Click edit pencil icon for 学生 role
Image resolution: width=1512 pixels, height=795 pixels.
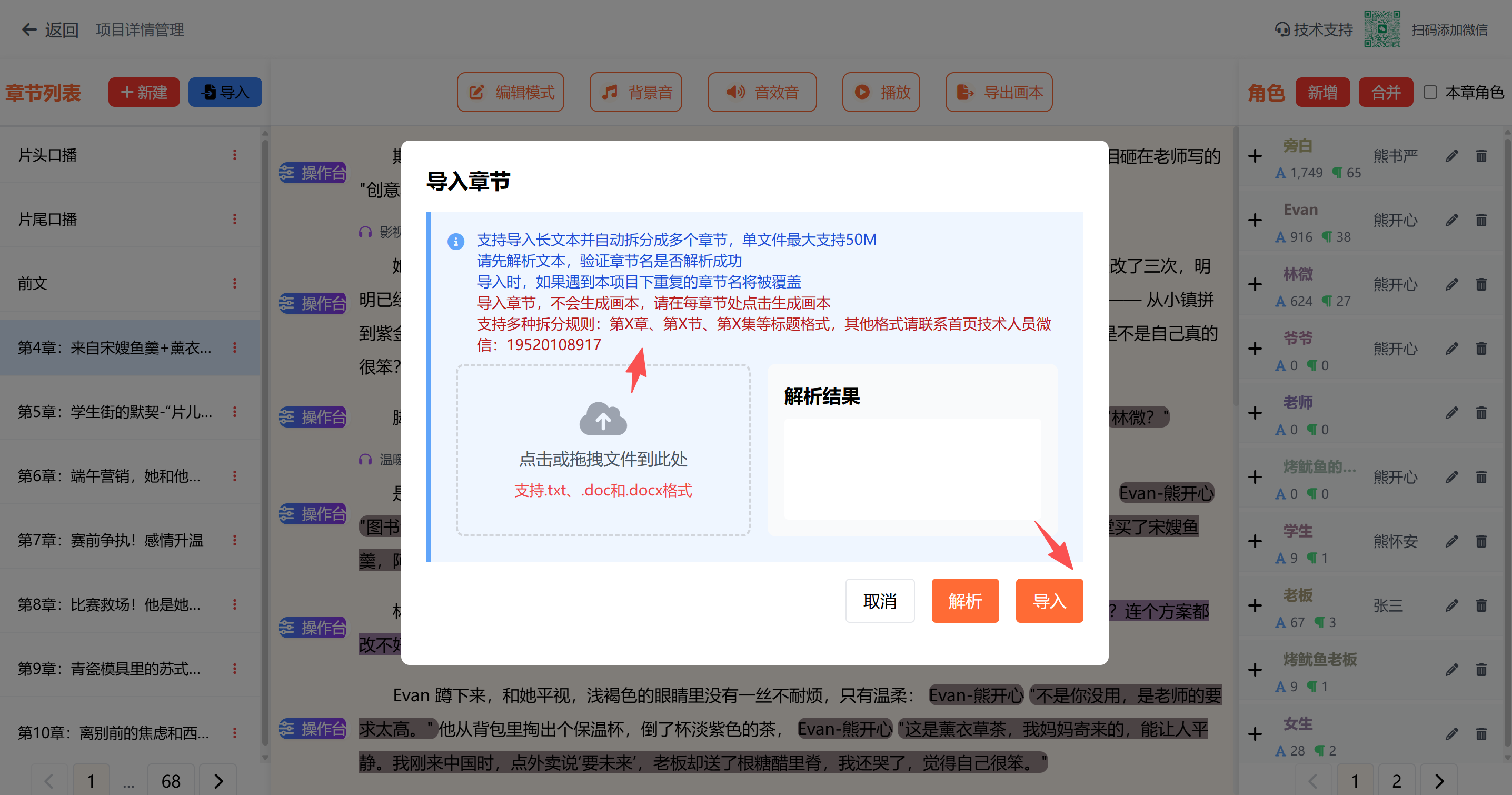[1451, 541]
